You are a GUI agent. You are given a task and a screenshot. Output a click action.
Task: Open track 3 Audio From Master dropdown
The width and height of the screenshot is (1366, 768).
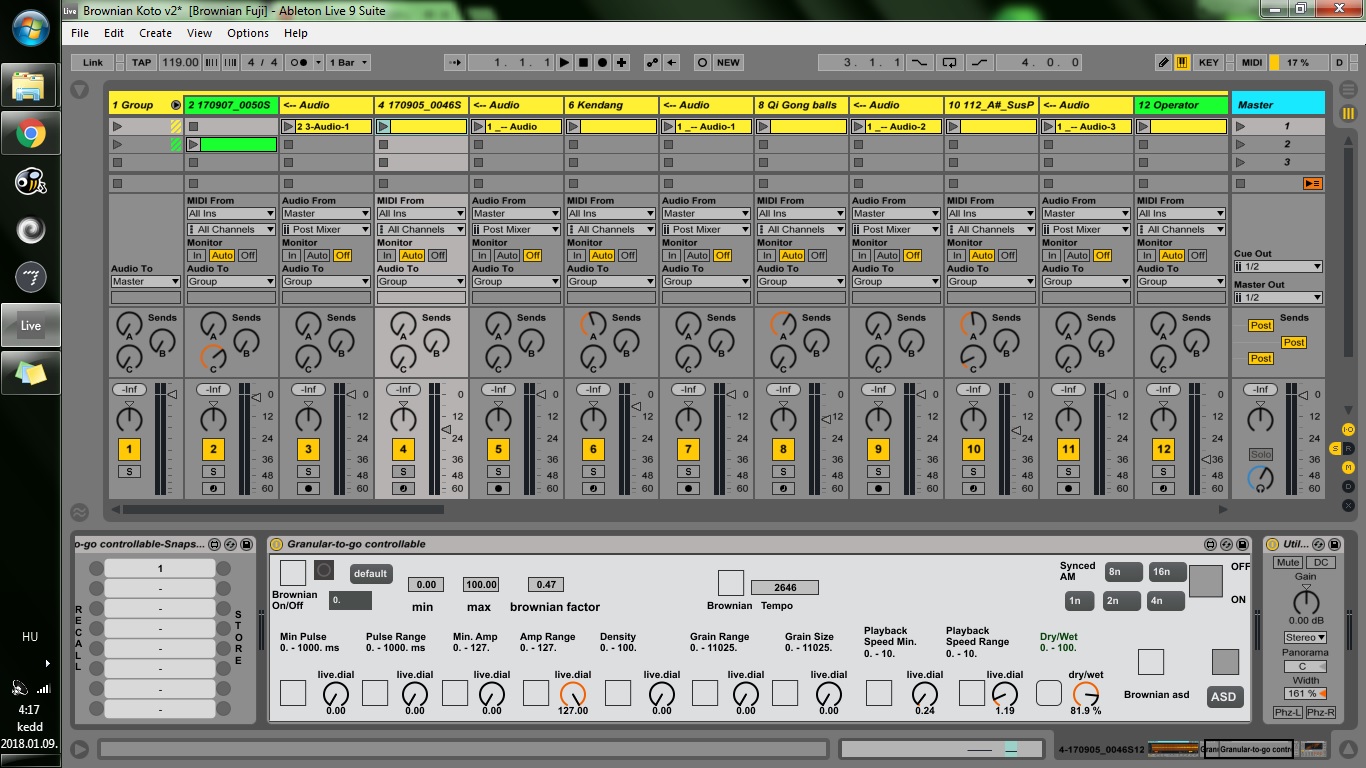pos(325,213)
